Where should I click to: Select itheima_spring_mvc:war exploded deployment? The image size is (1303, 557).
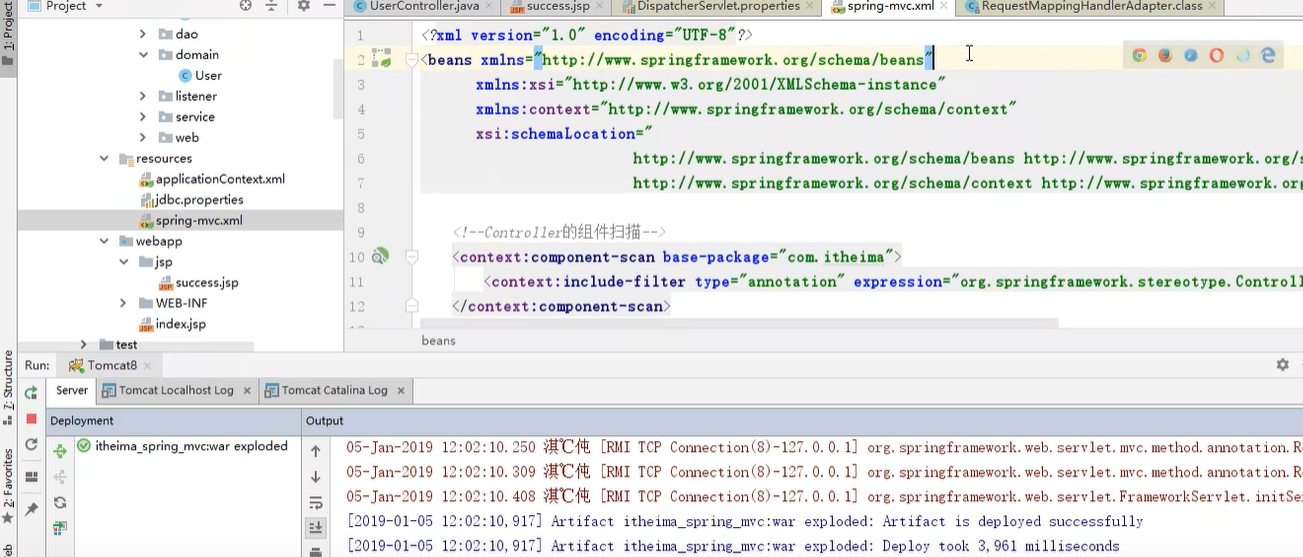click(x=182, y=446)
